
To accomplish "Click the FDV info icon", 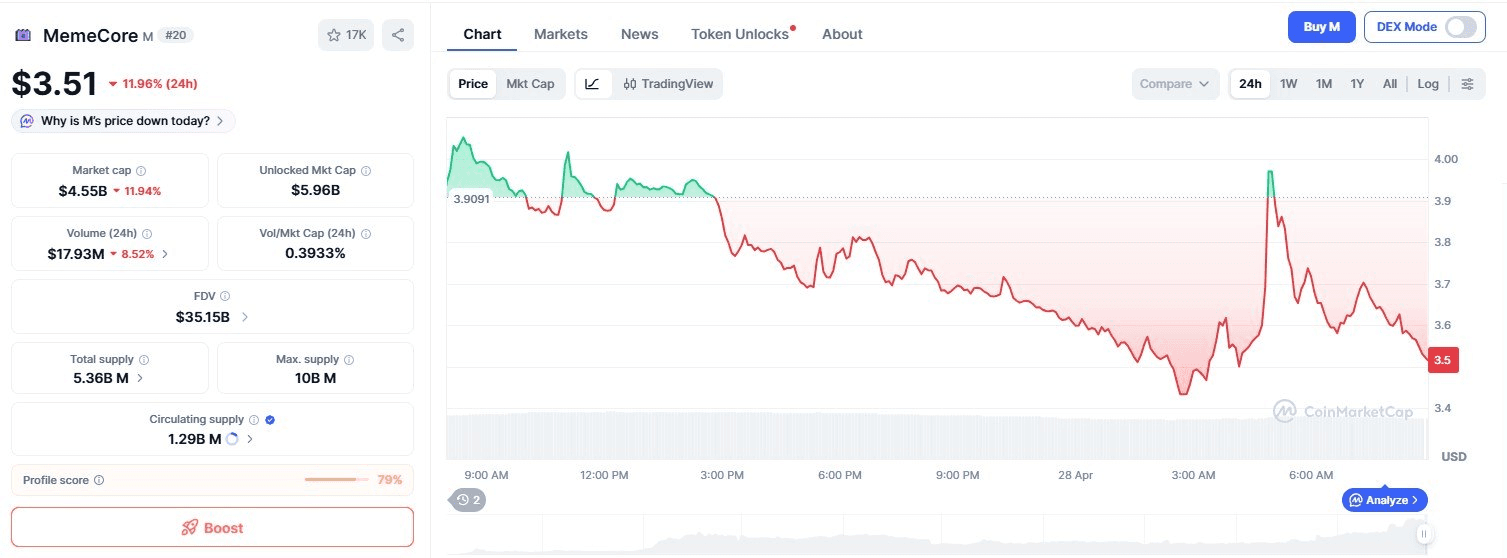I will 225,296.
